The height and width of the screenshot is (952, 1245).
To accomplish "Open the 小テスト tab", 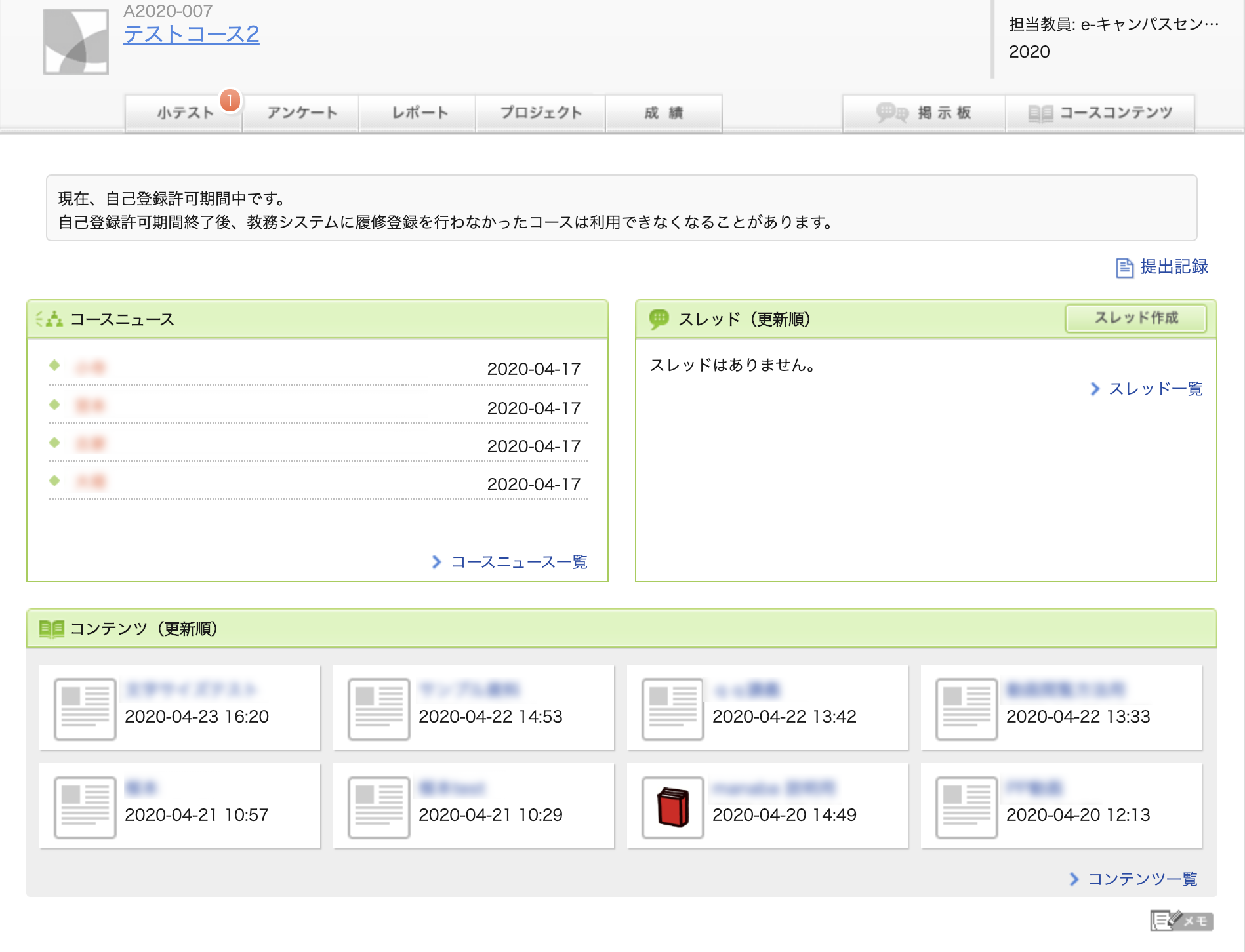I will click(x=184, y=113).
